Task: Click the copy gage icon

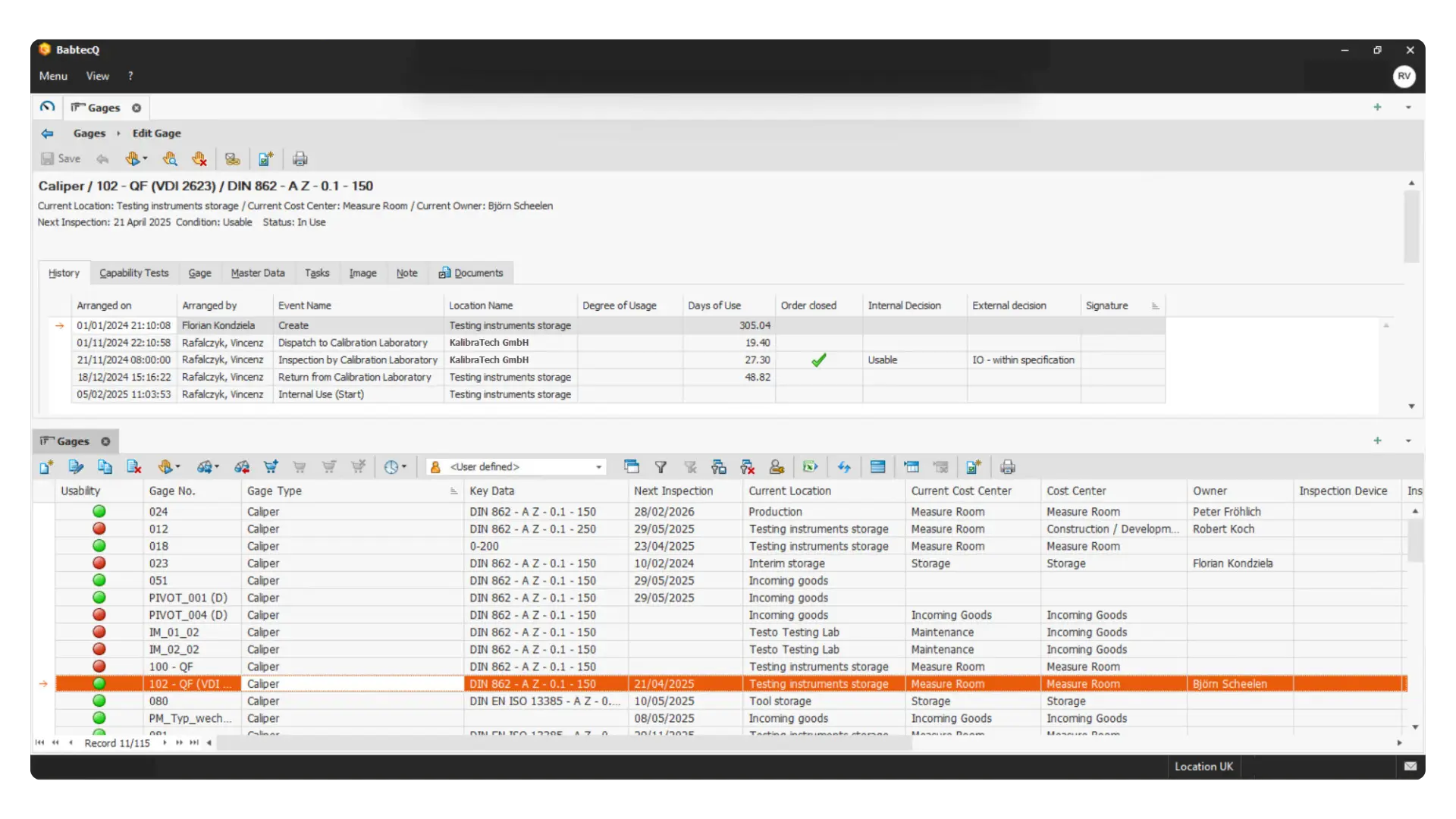Action: (x=105, y=467)
